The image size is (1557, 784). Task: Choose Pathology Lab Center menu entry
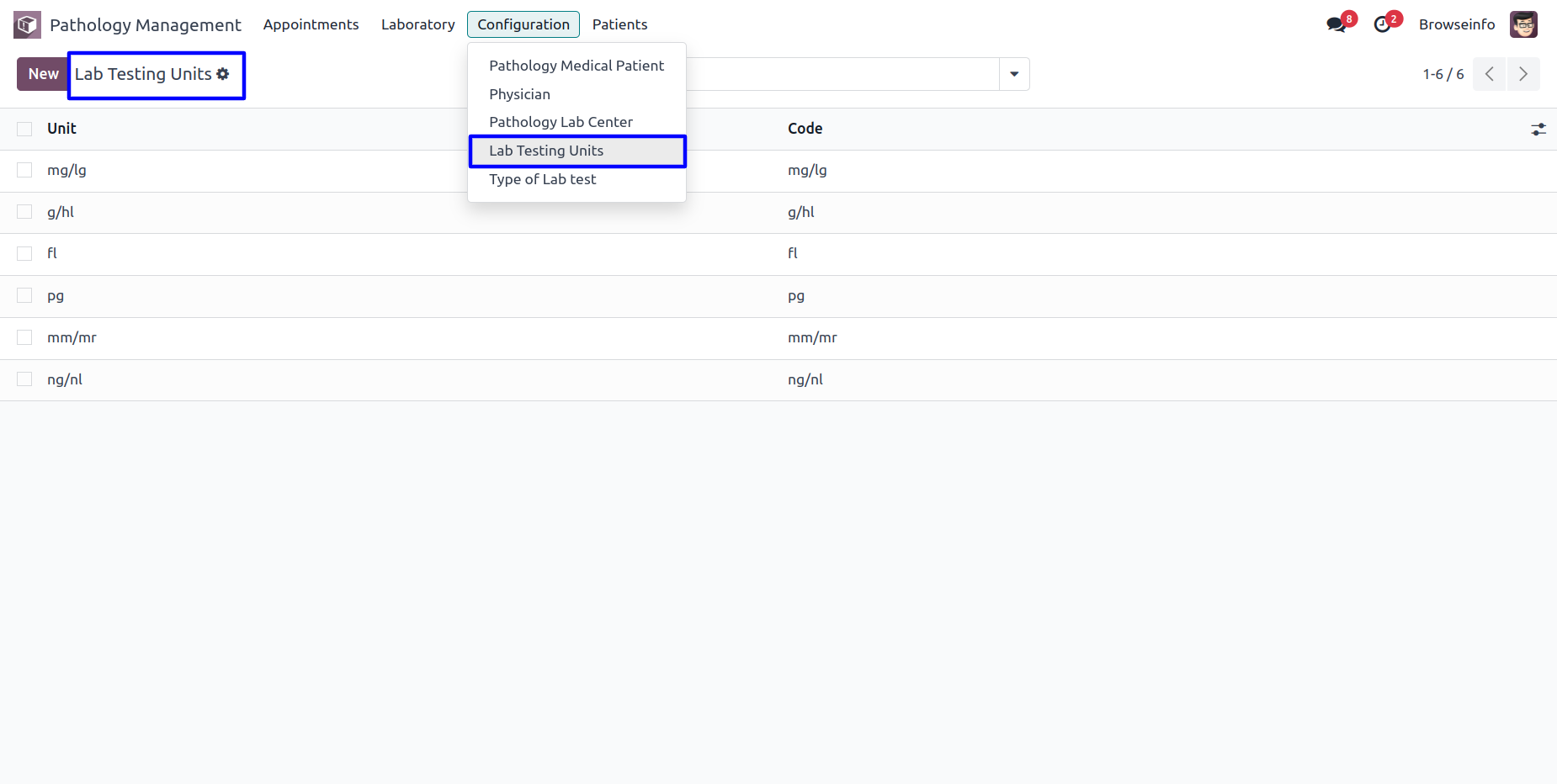click(x=577, y=122)
